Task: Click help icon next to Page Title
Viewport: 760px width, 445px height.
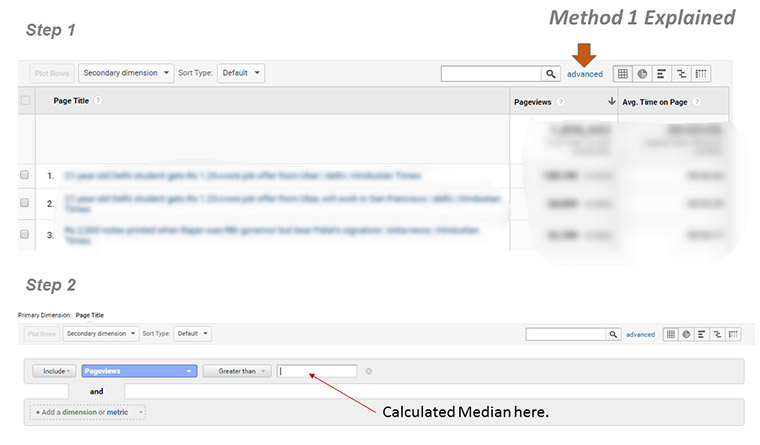Action: click(98, 100)
